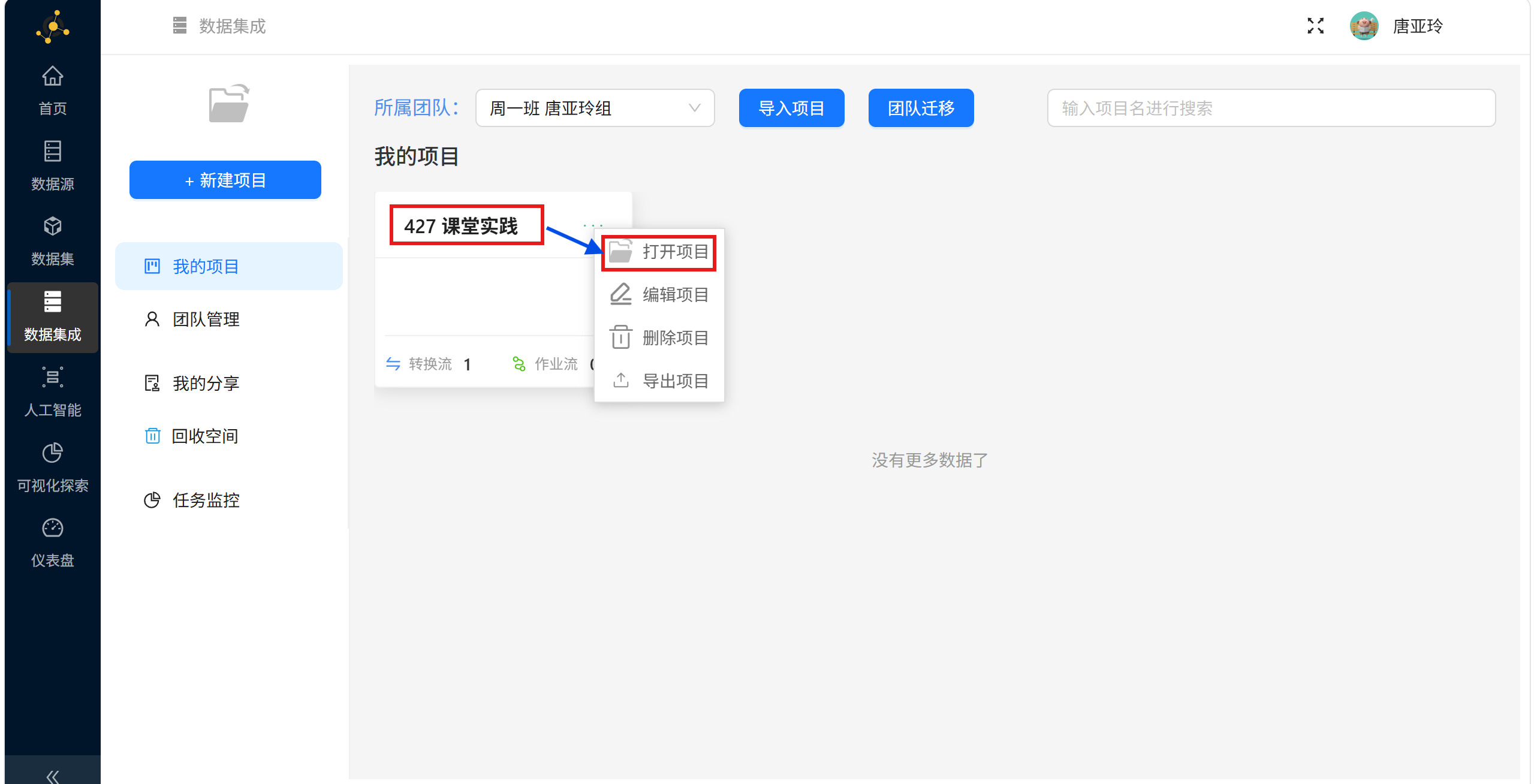Screen dimensions: 1534x784
Task: Go to the 首页 home icon
Action: (x=52, y=77)
